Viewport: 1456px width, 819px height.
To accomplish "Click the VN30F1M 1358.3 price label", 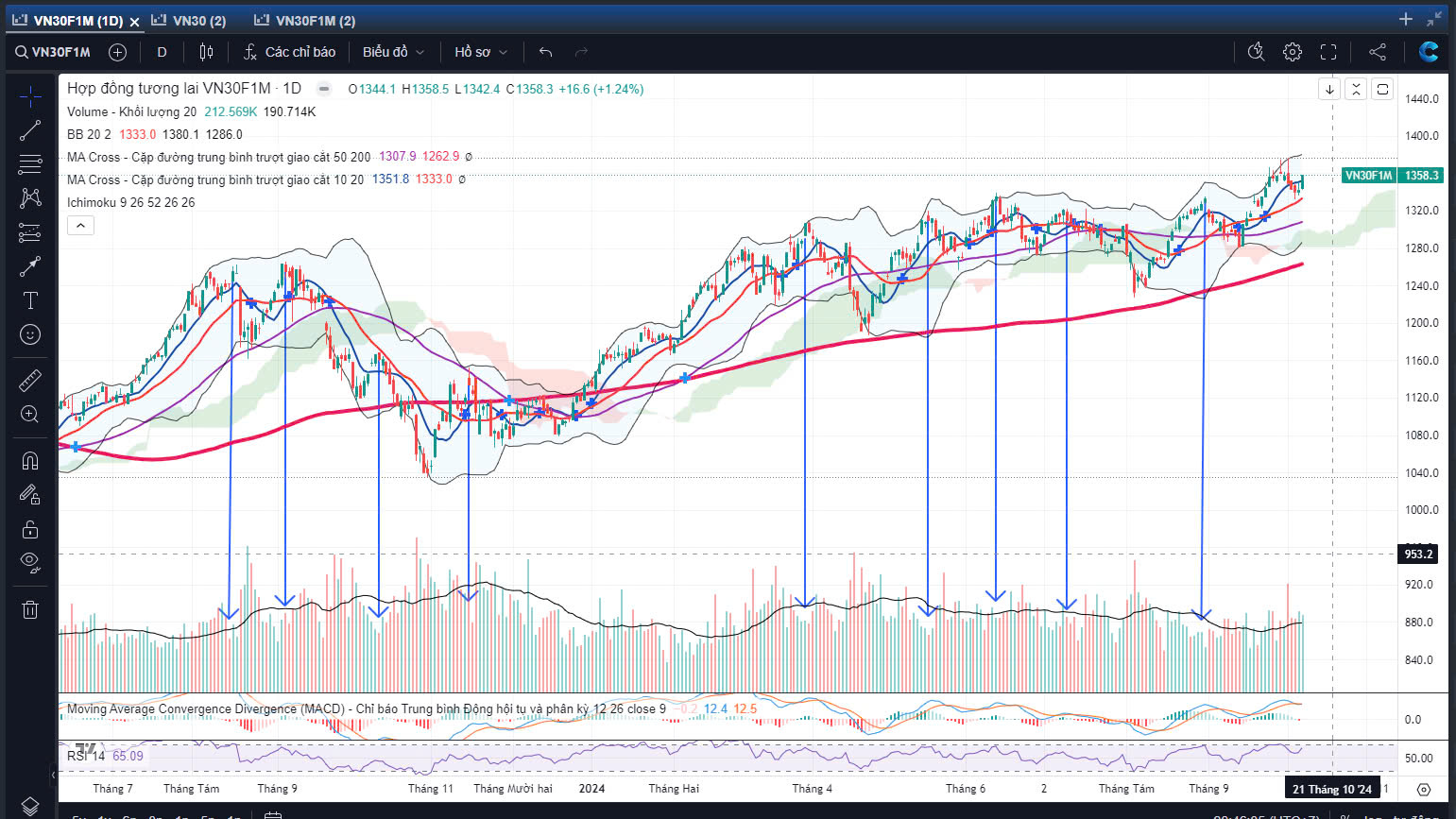I will pyautogui.click(x=1393, y=176).
